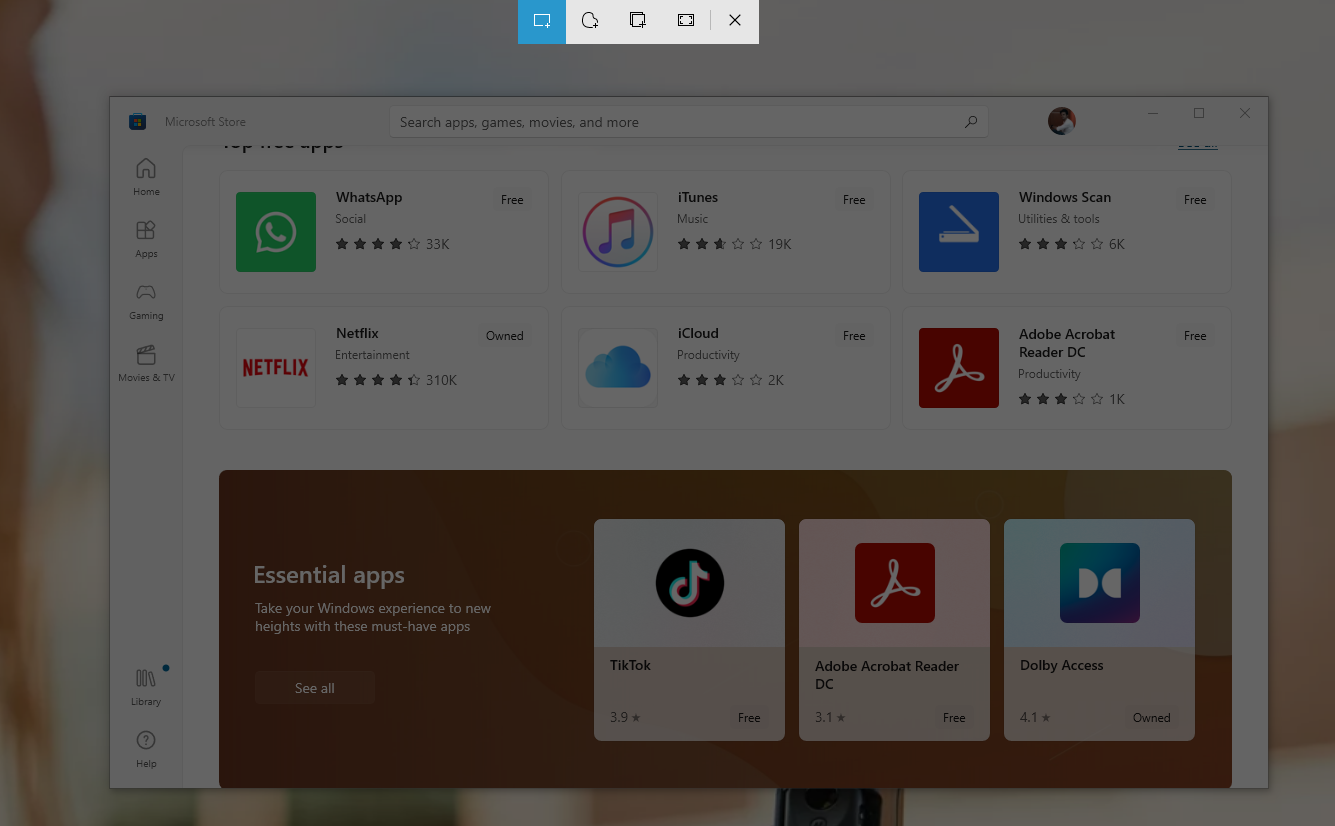Screen dimensions: 1335x826
Task: Open the Netflix app icon
Action: coord(276,368)
